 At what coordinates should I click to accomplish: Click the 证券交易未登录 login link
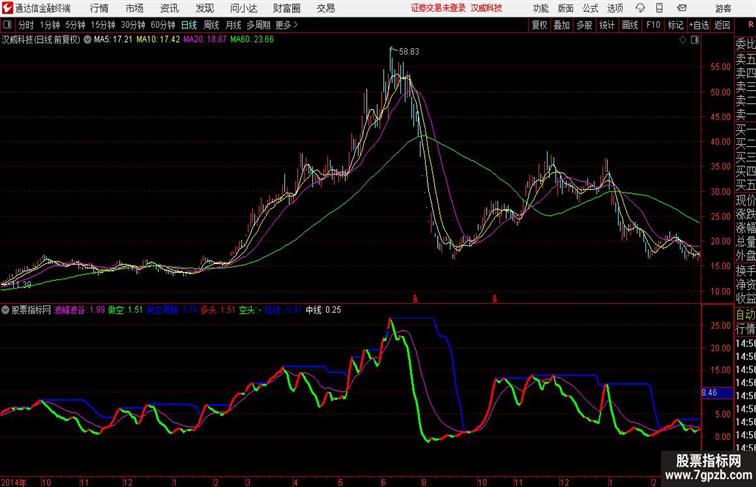438,8
